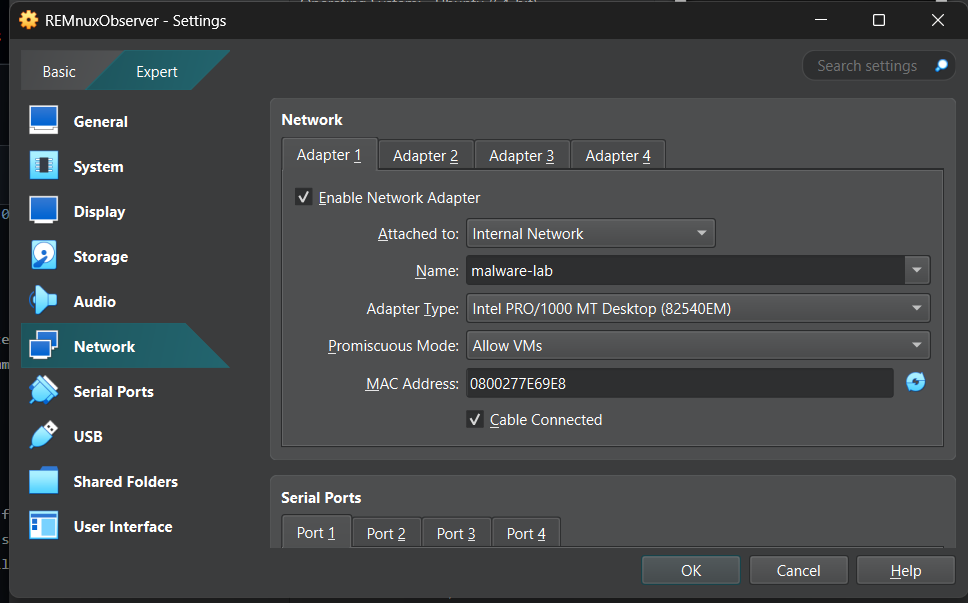Image resolution: width=968 pixels, height=603 pixels.
Task: Open the Promiscuous Mode dropdown
Action: 697,345
